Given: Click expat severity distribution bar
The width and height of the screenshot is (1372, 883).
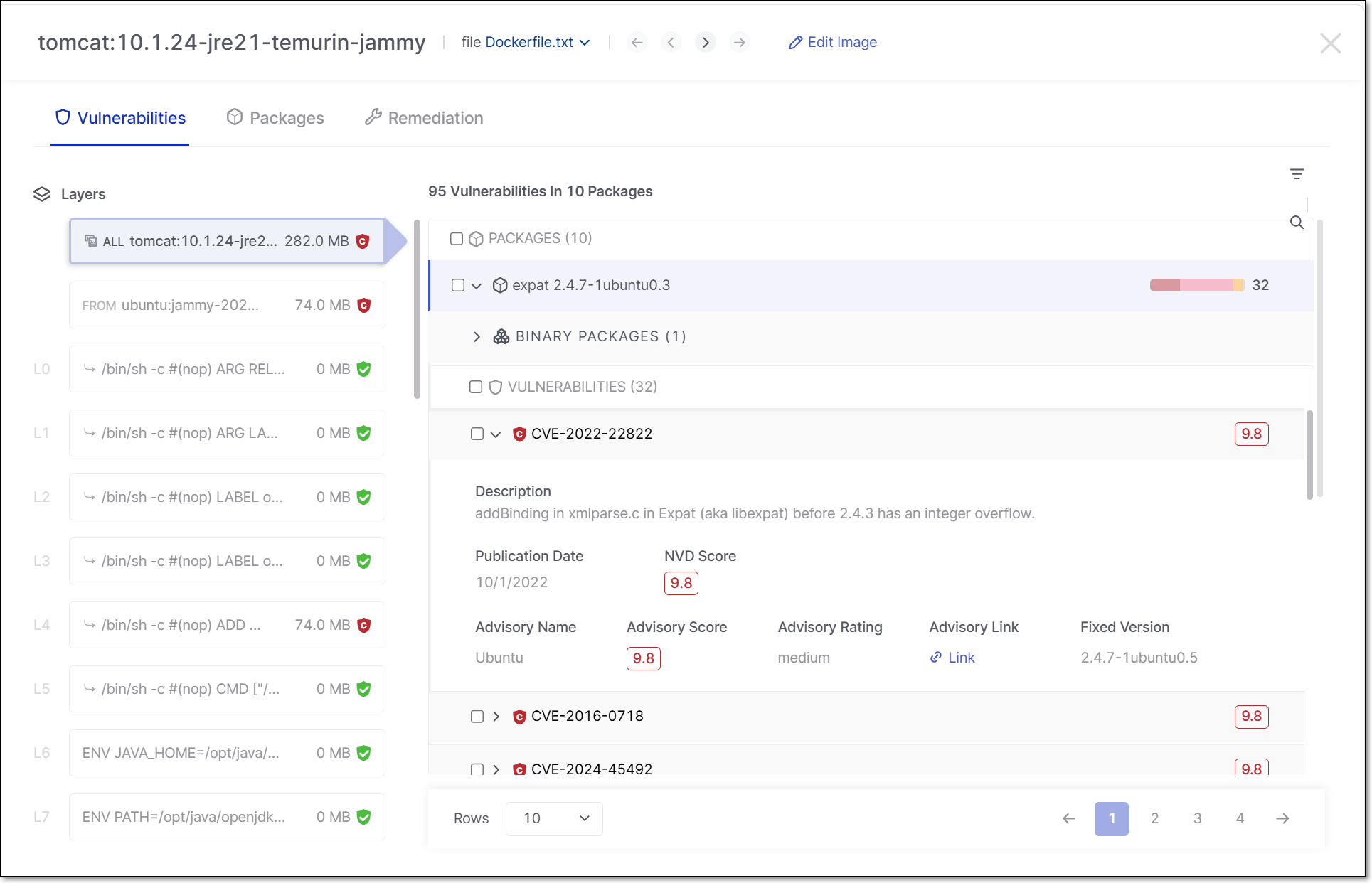Looking at the screenshot, I should (x=1196, y=285).
